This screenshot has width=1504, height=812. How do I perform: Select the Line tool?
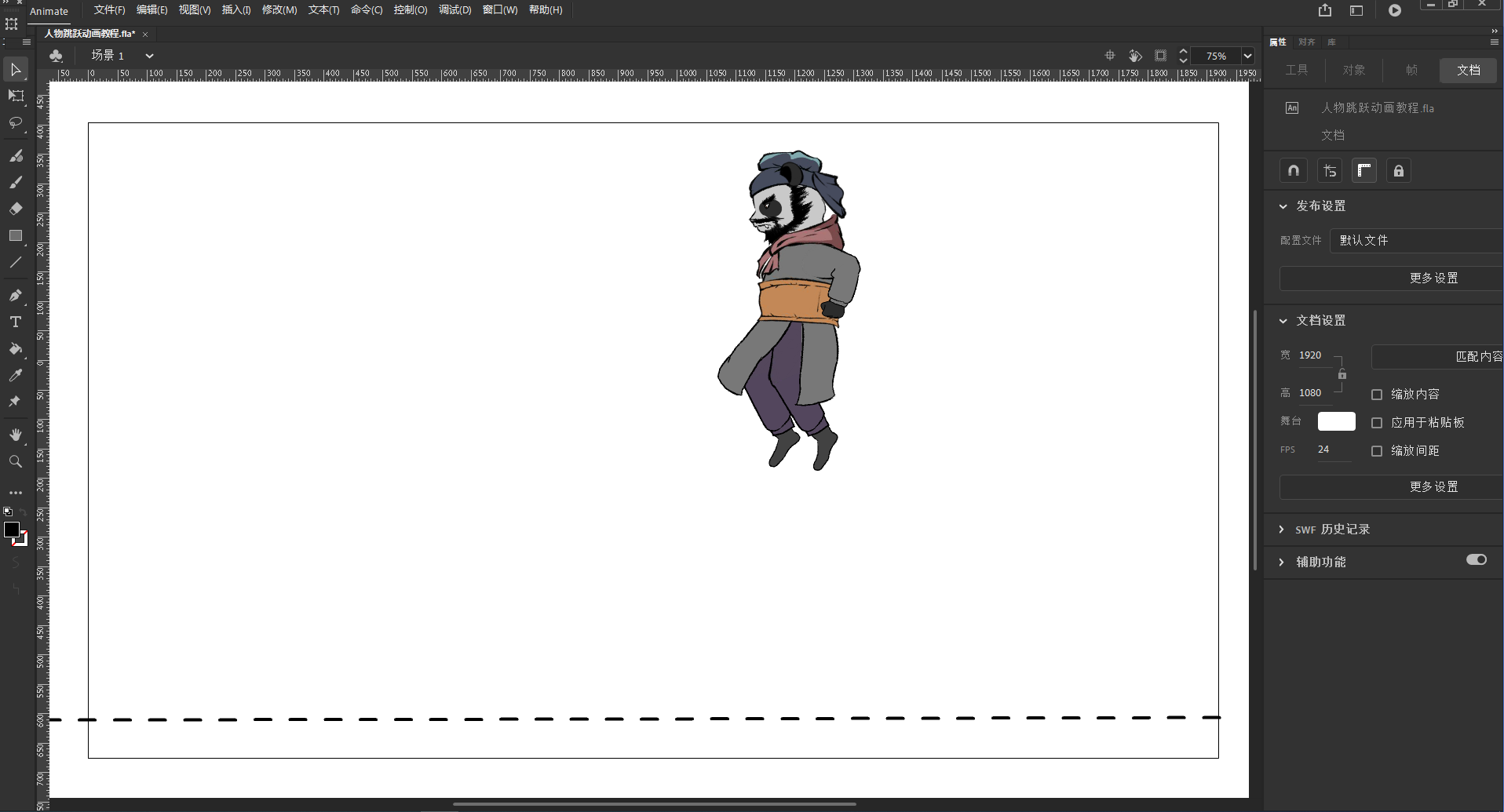pos(15,263)
